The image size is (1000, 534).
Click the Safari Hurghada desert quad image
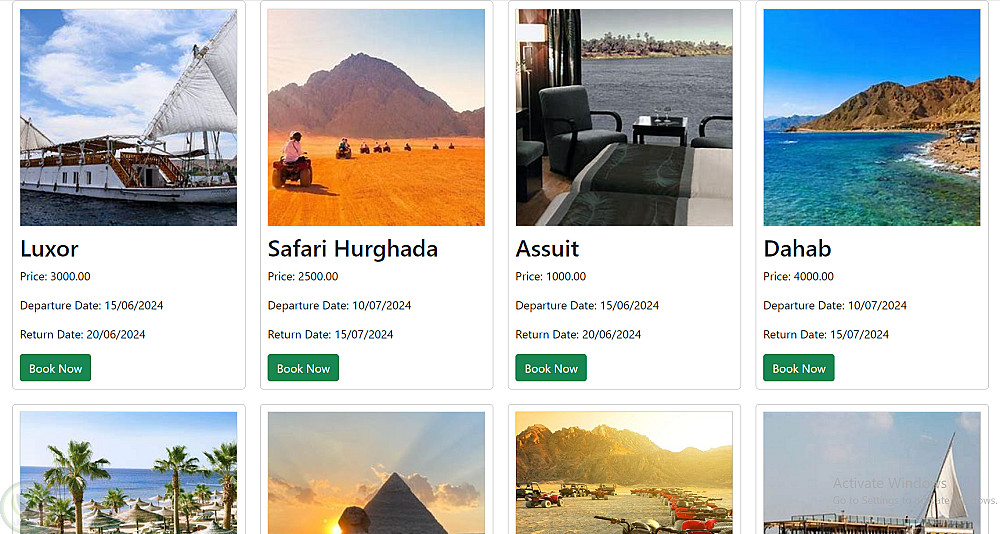(x=376, y=117)
